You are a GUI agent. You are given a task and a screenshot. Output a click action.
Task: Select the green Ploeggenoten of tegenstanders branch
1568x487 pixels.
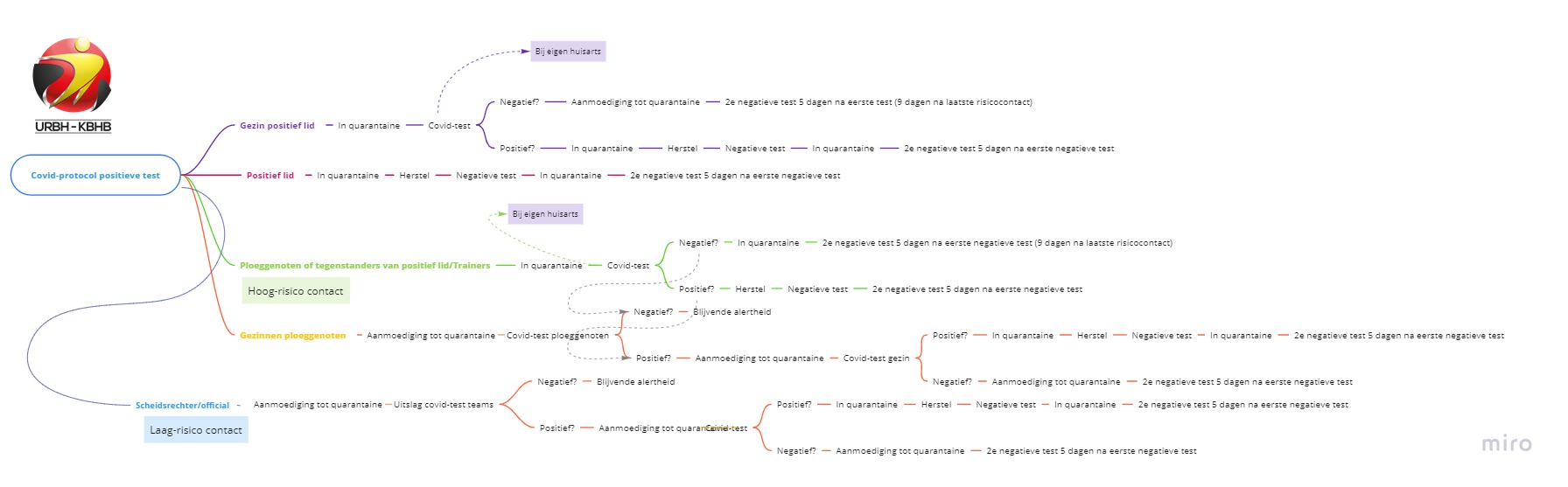coord(365,266)
